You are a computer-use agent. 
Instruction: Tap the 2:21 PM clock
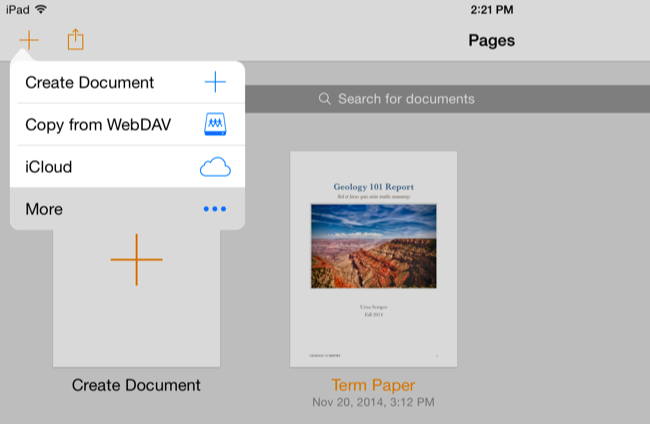point(492,10)
